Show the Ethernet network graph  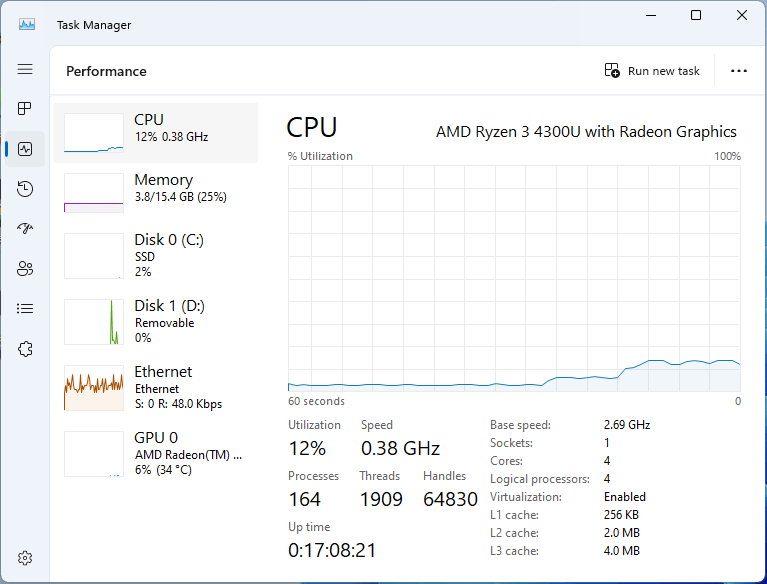pos(155,387)
